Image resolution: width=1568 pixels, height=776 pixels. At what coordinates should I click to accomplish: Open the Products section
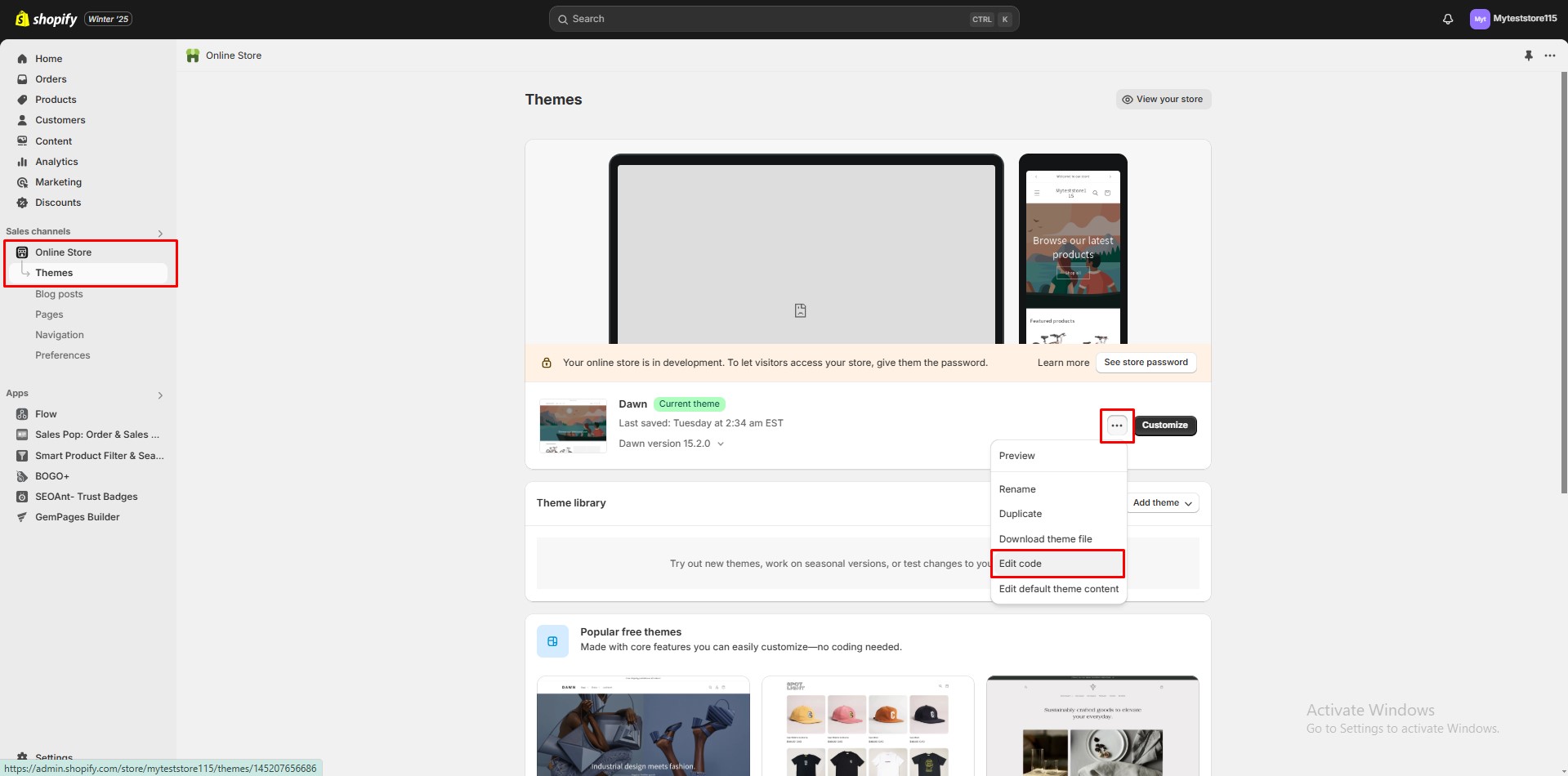(x=56, y=99)
